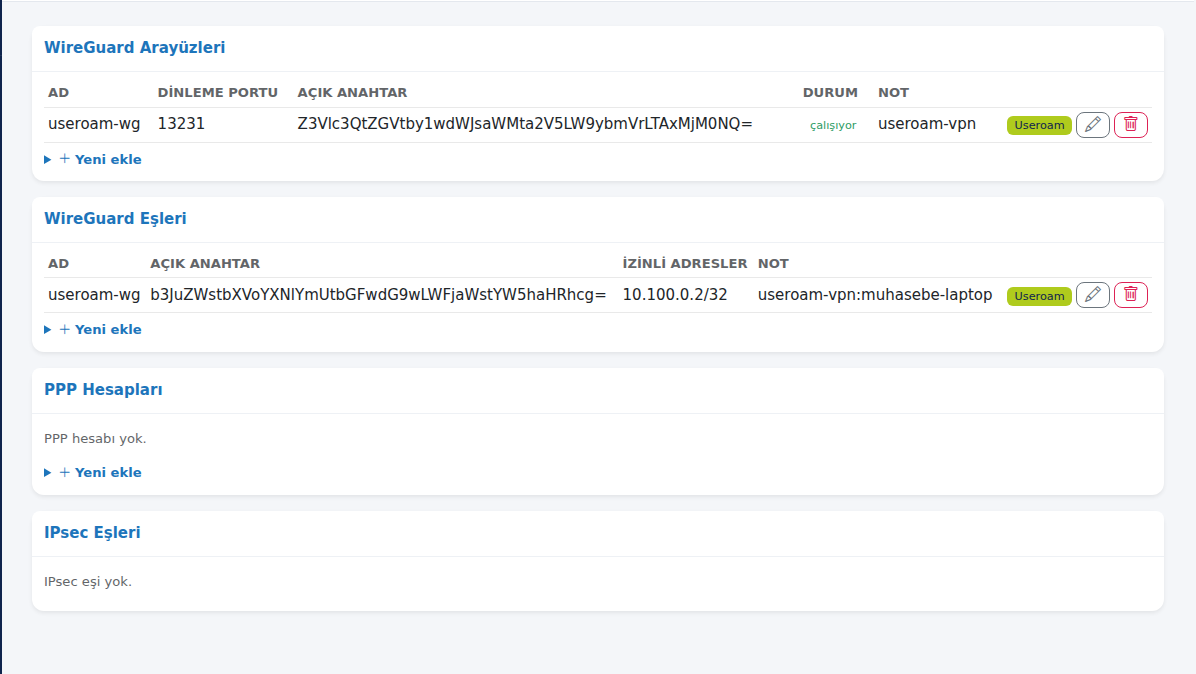
Task: Click the İZİNLİ ADRESLER column header
Action: click(685, 263)
